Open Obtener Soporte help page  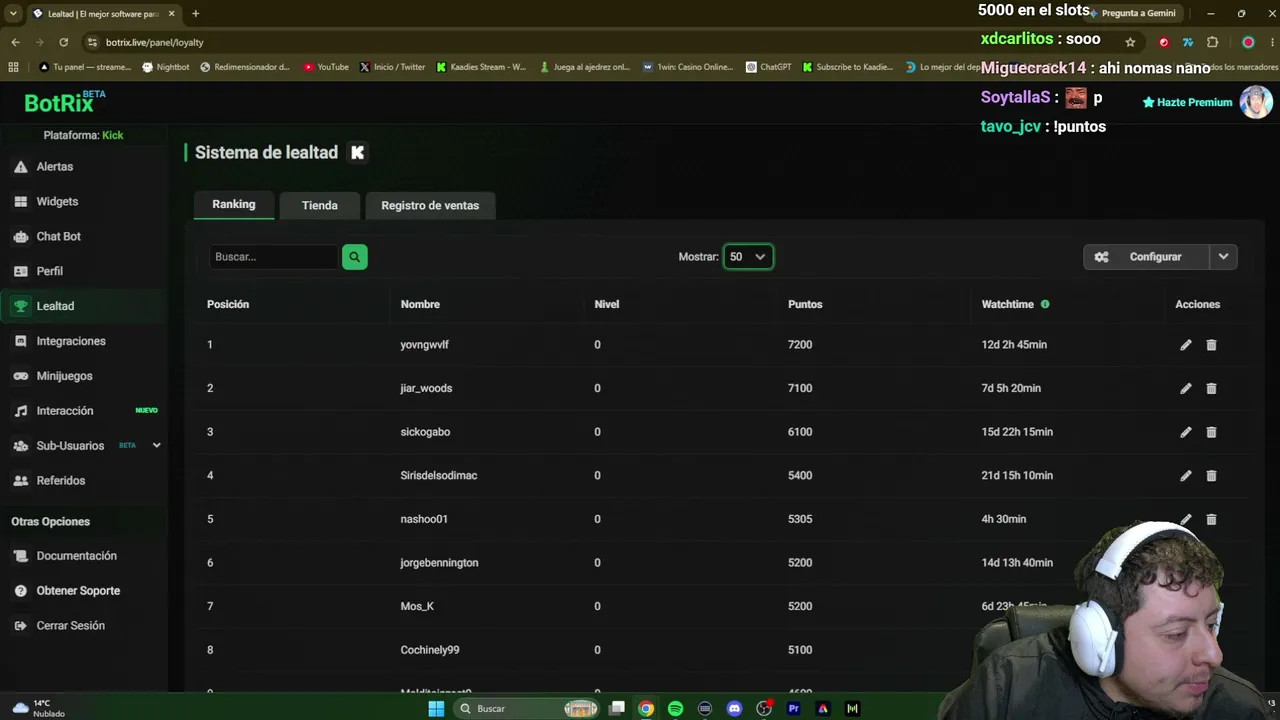78,591
